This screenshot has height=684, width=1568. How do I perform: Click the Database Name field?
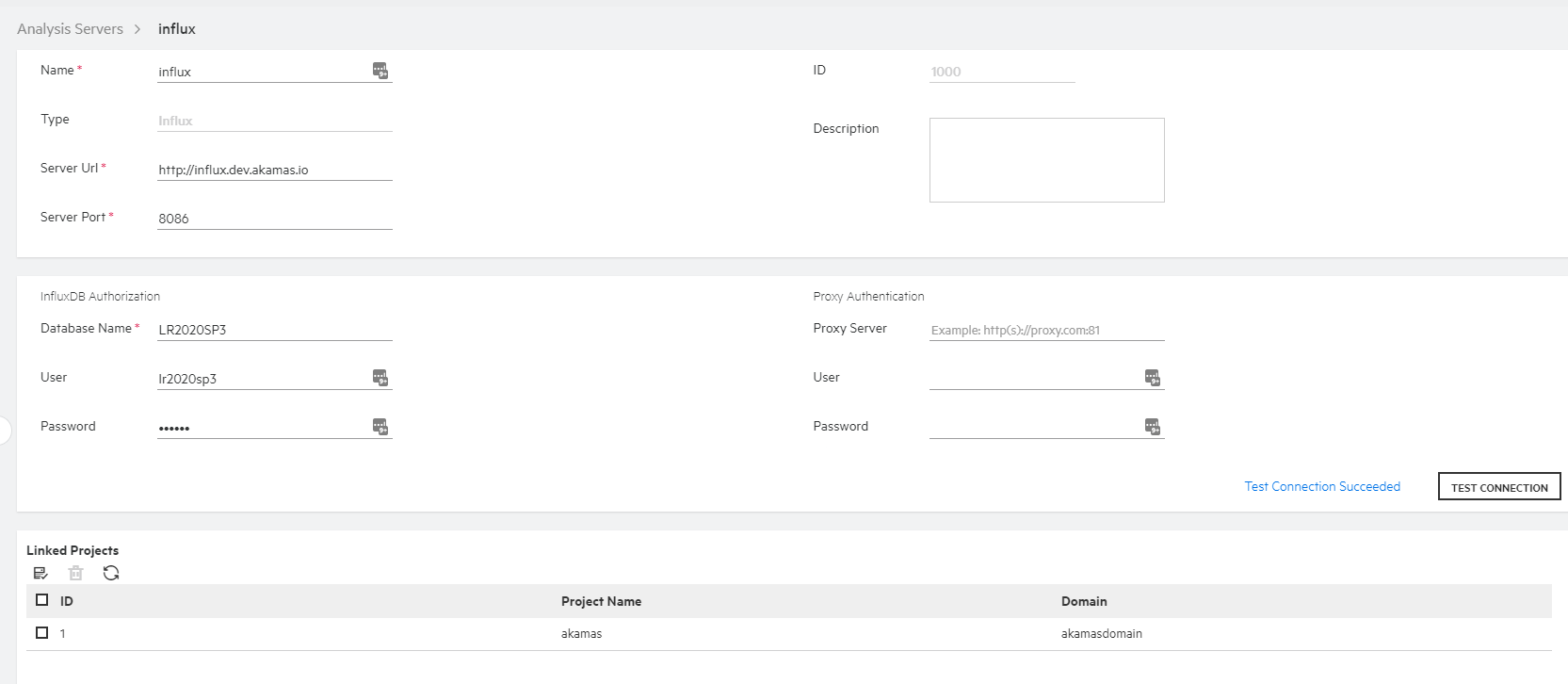pyautogui.click(x=273, y=330)
